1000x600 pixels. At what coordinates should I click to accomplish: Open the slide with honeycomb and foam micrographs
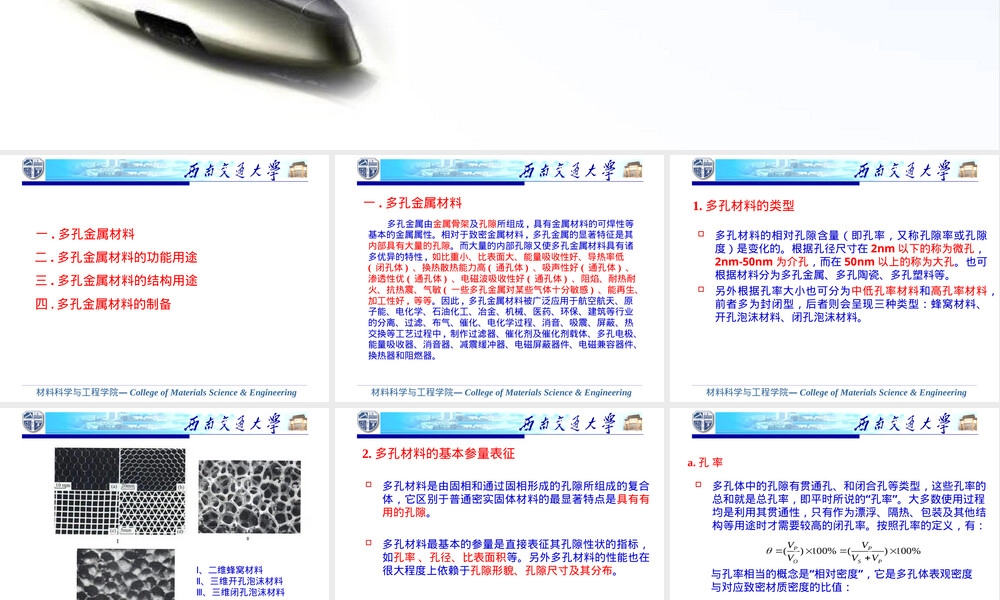(165, 504)
